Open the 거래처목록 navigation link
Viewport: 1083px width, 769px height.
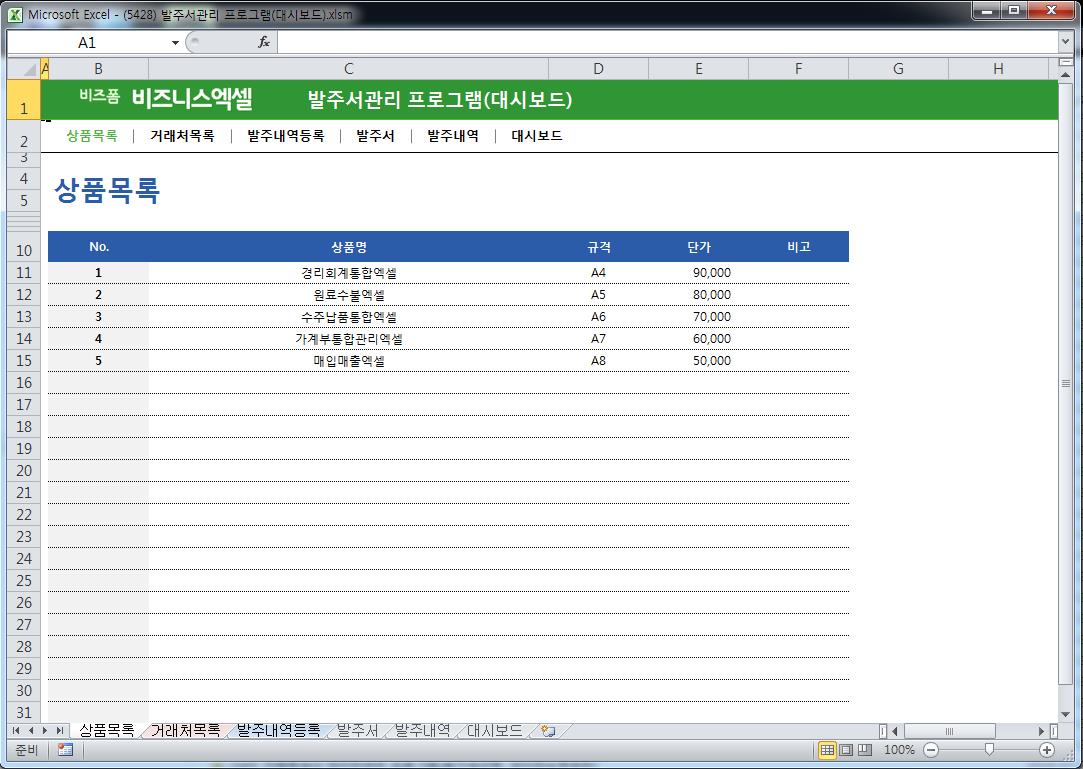click(x=182, y=135)
